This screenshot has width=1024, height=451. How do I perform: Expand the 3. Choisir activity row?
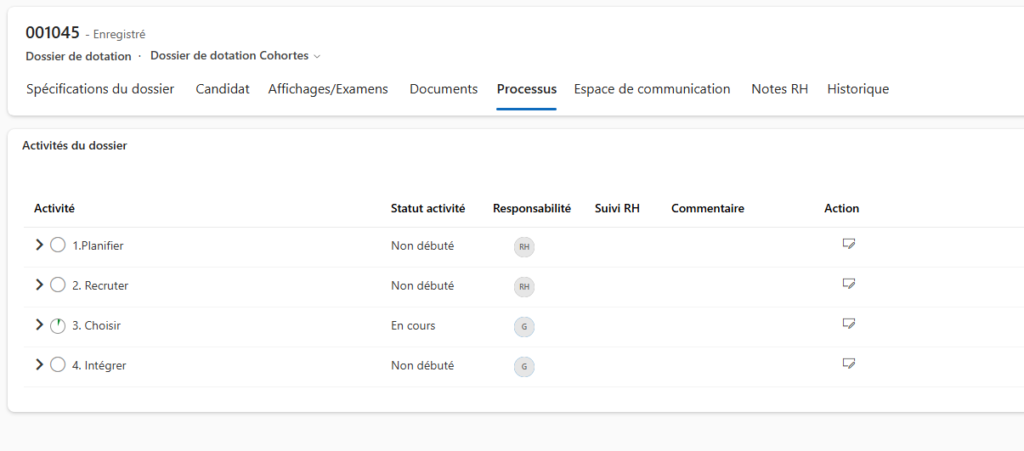point(39,325)
